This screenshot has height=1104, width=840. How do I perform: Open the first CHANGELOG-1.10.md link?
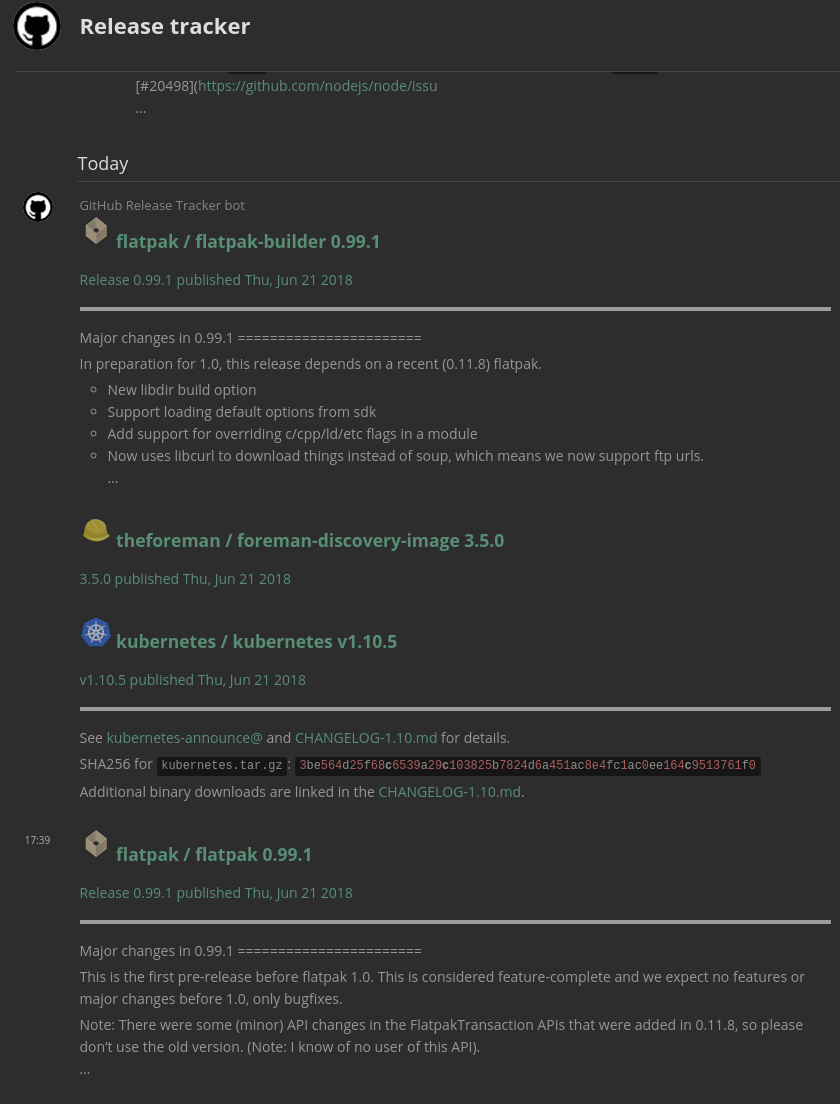click(366, 738)
